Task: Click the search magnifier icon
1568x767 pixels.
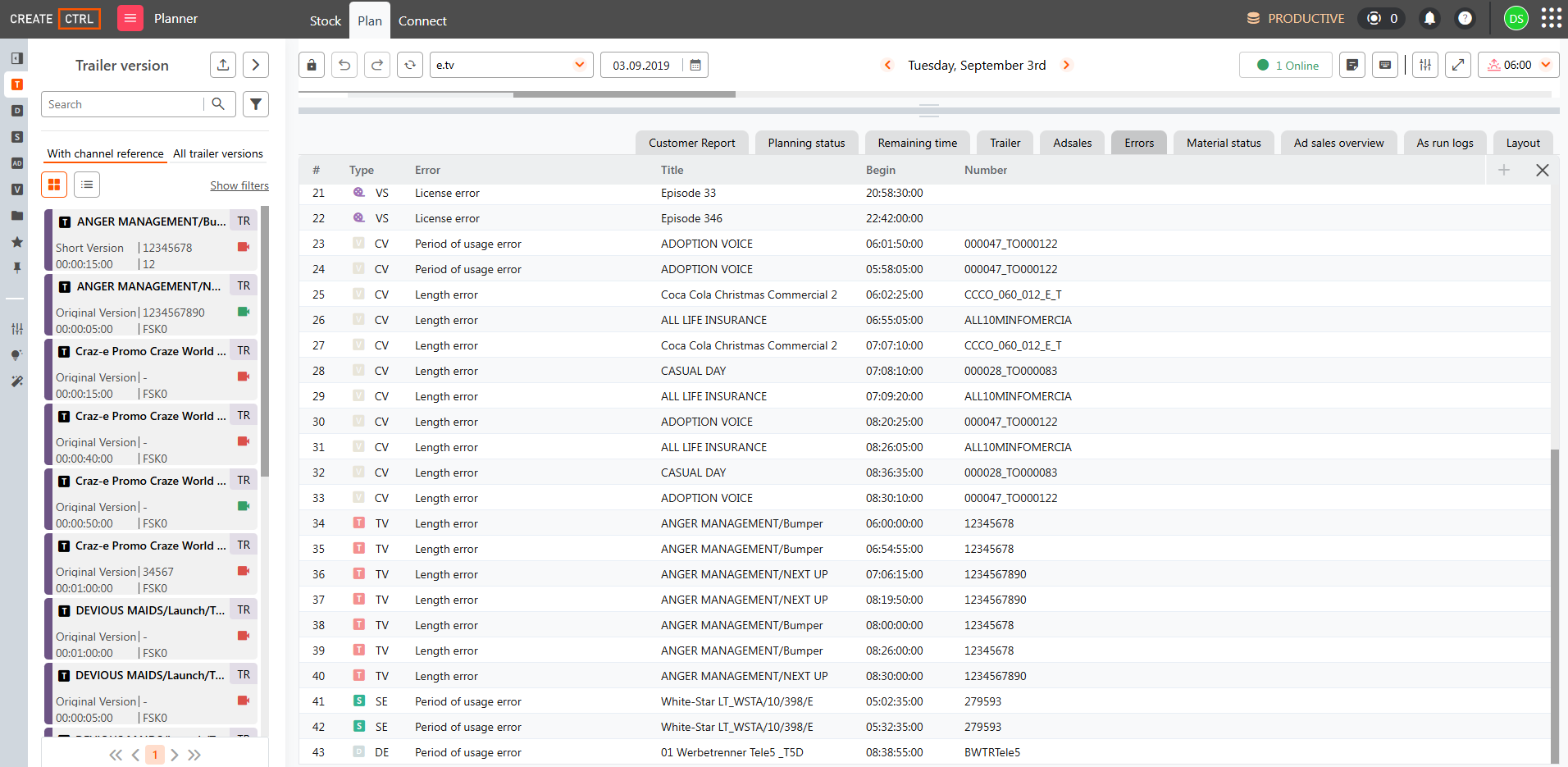Action: pyautogui.click(x=218, y=104)
